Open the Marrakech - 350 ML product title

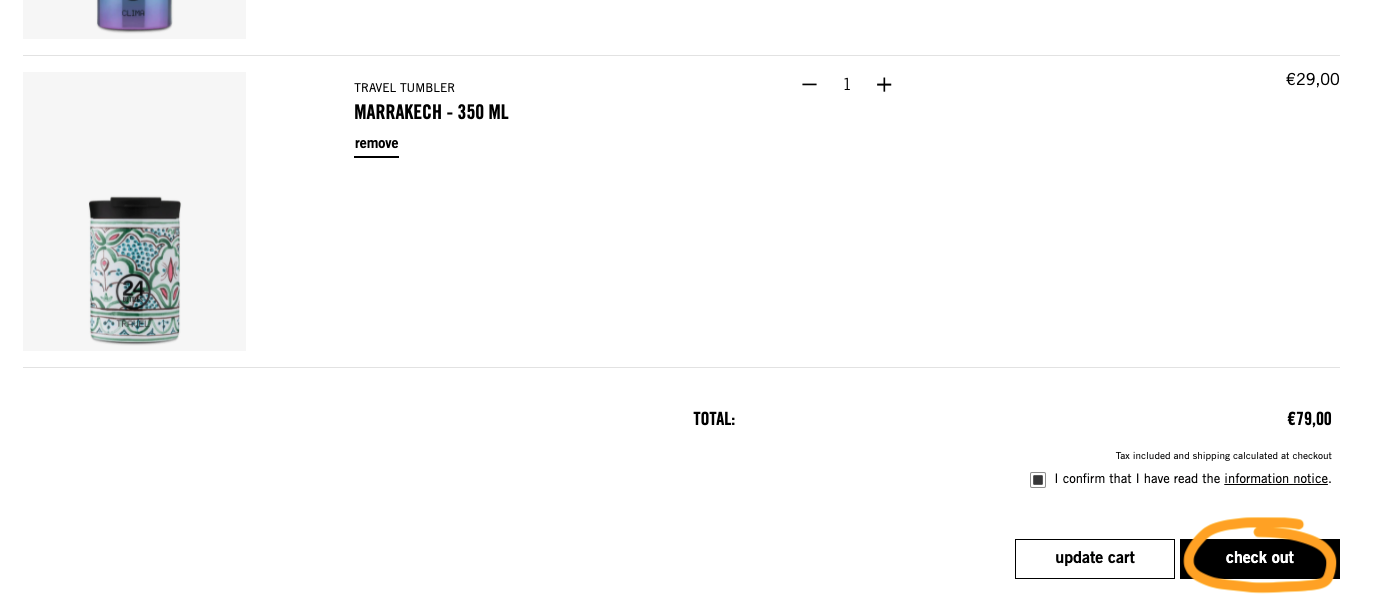tap(431, 112)
